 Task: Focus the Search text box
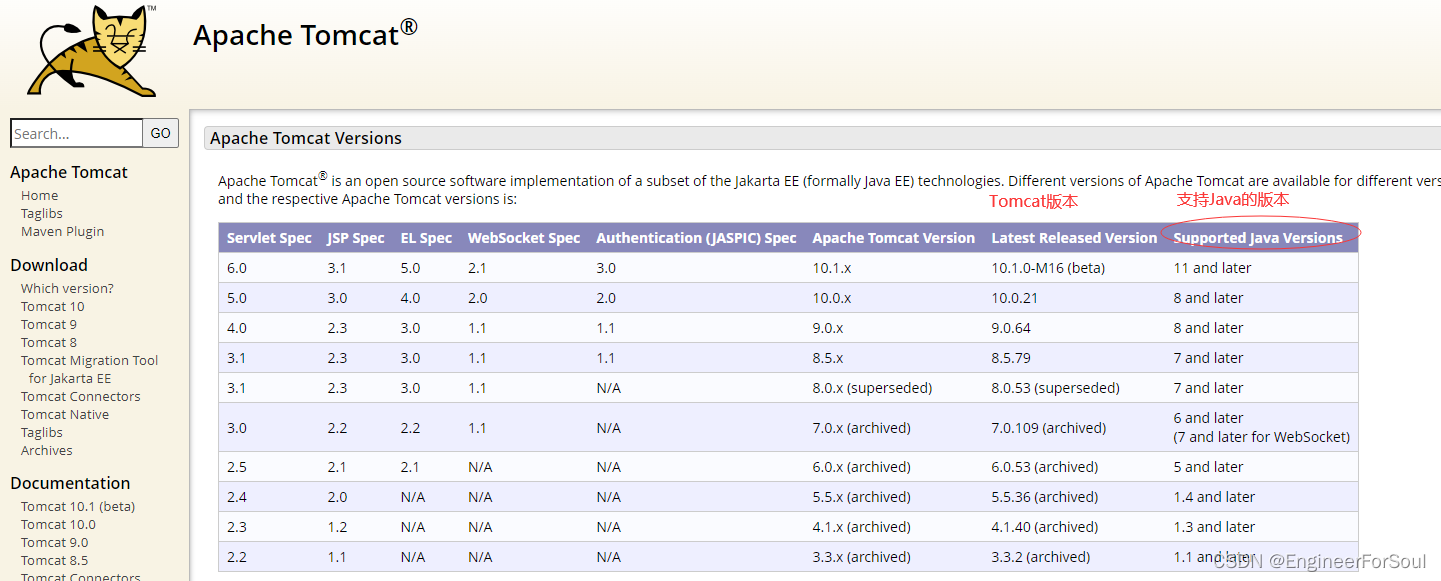[x=77, y=133]
